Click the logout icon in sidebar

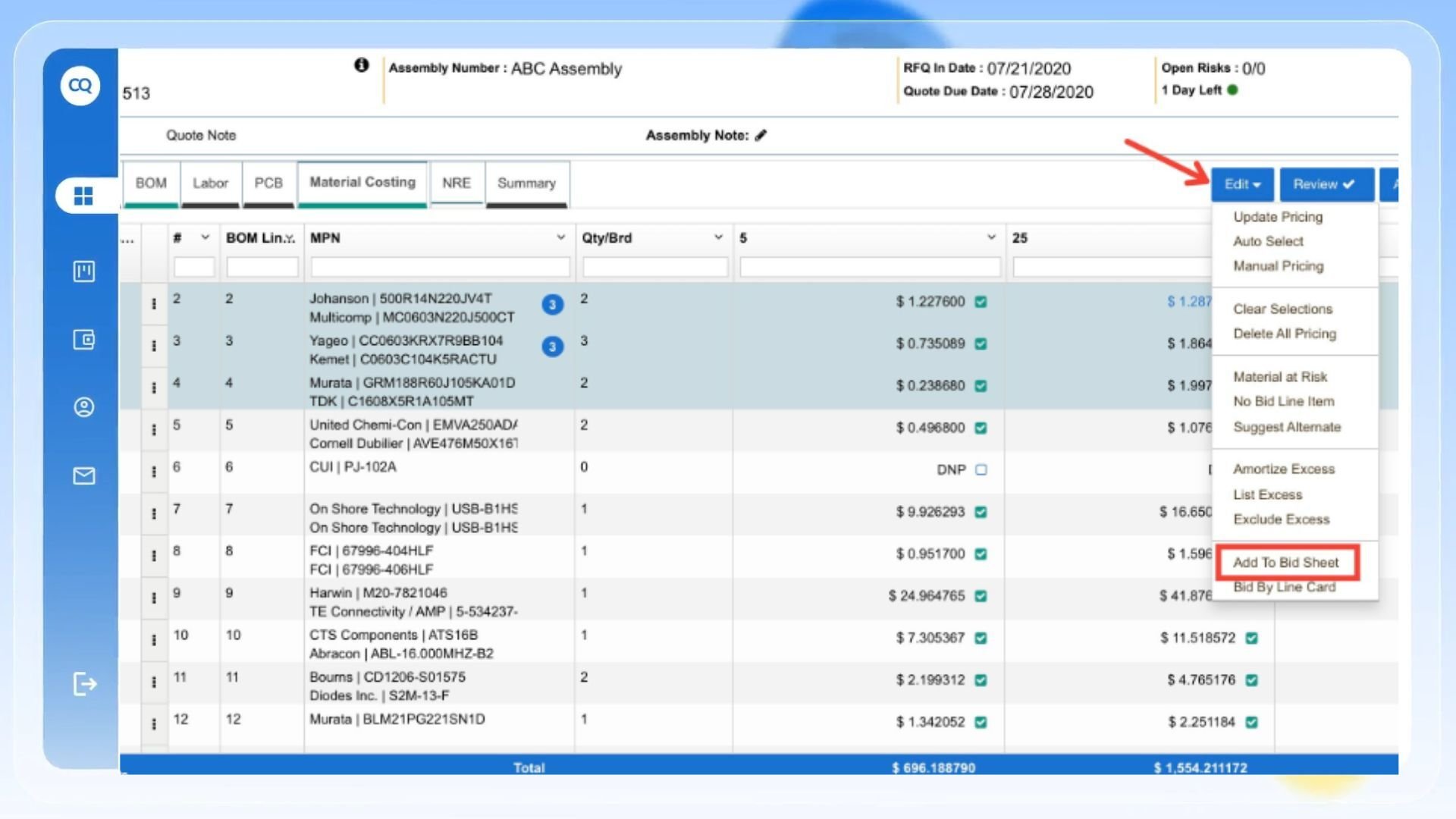85,684
